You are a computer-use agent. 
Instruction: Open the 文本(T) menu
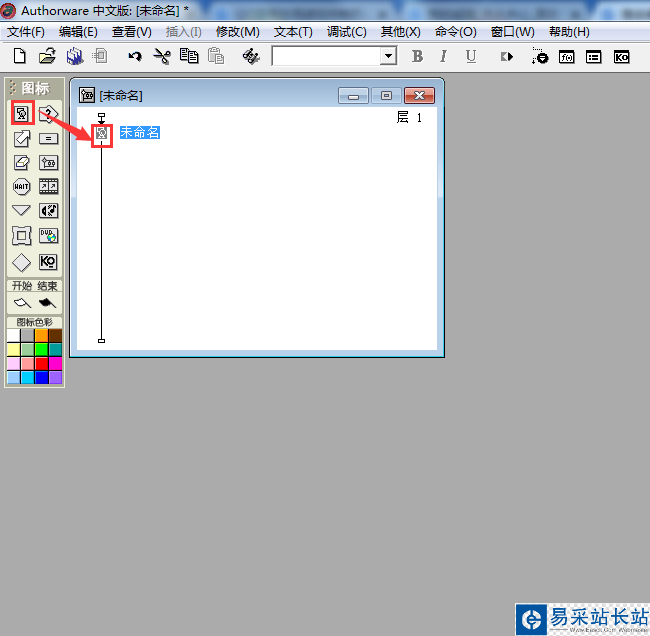pyautogui.click(x=293, y=32)
